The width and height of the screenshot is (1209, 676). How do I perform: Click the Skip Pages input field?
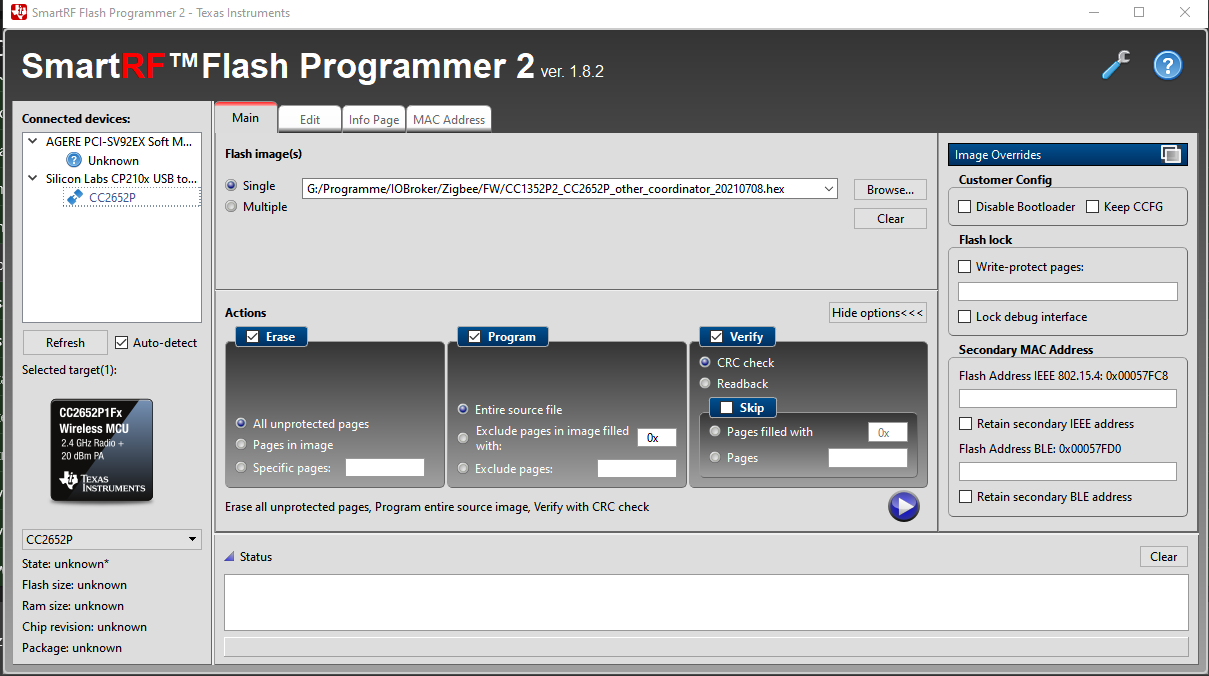click(x=868, y=458)
